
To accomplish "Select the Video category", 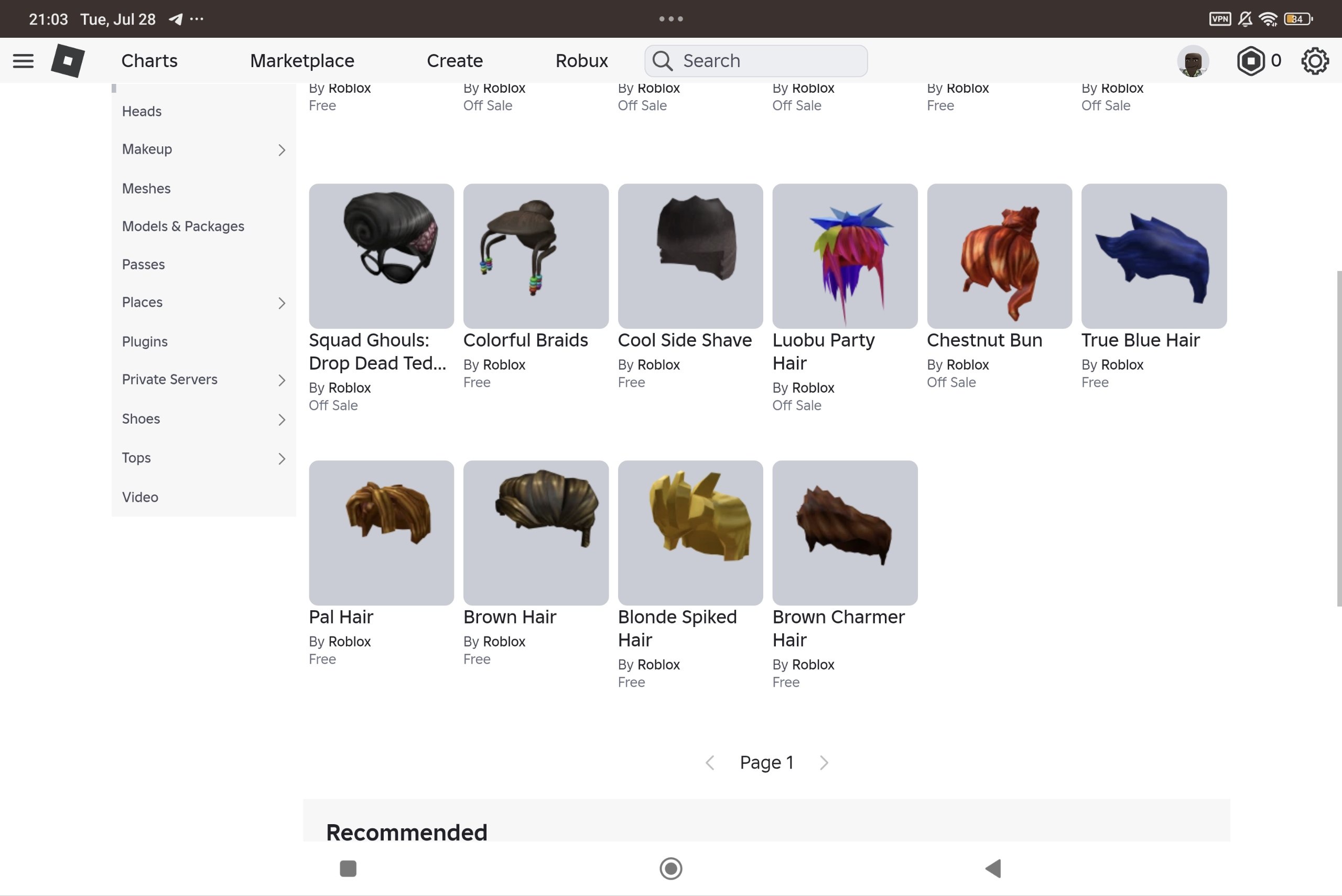I will tap(140, 497).
